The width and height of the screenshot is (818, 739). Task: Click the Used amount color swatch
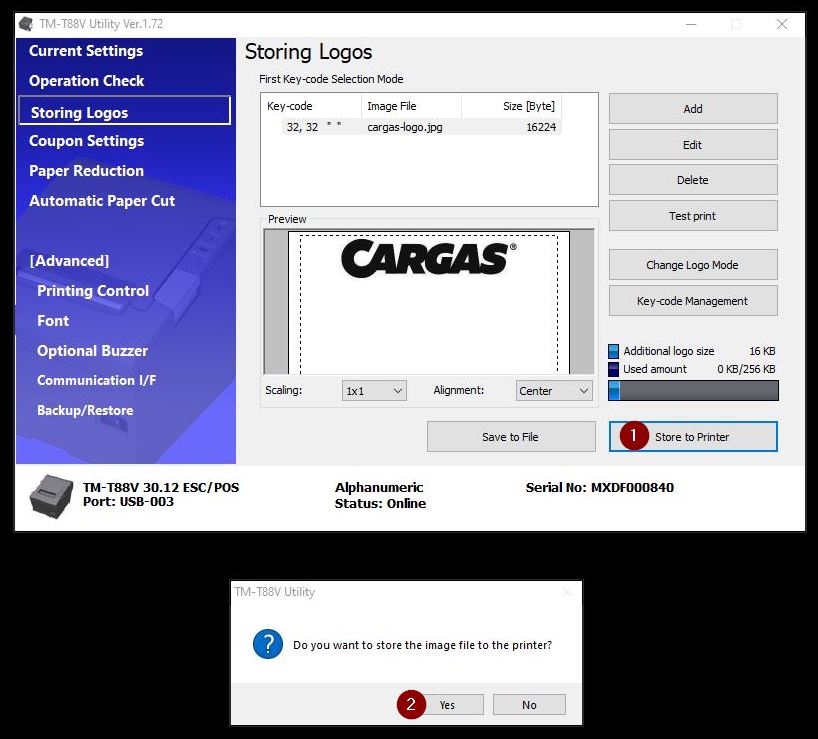[x=614, y=369]
